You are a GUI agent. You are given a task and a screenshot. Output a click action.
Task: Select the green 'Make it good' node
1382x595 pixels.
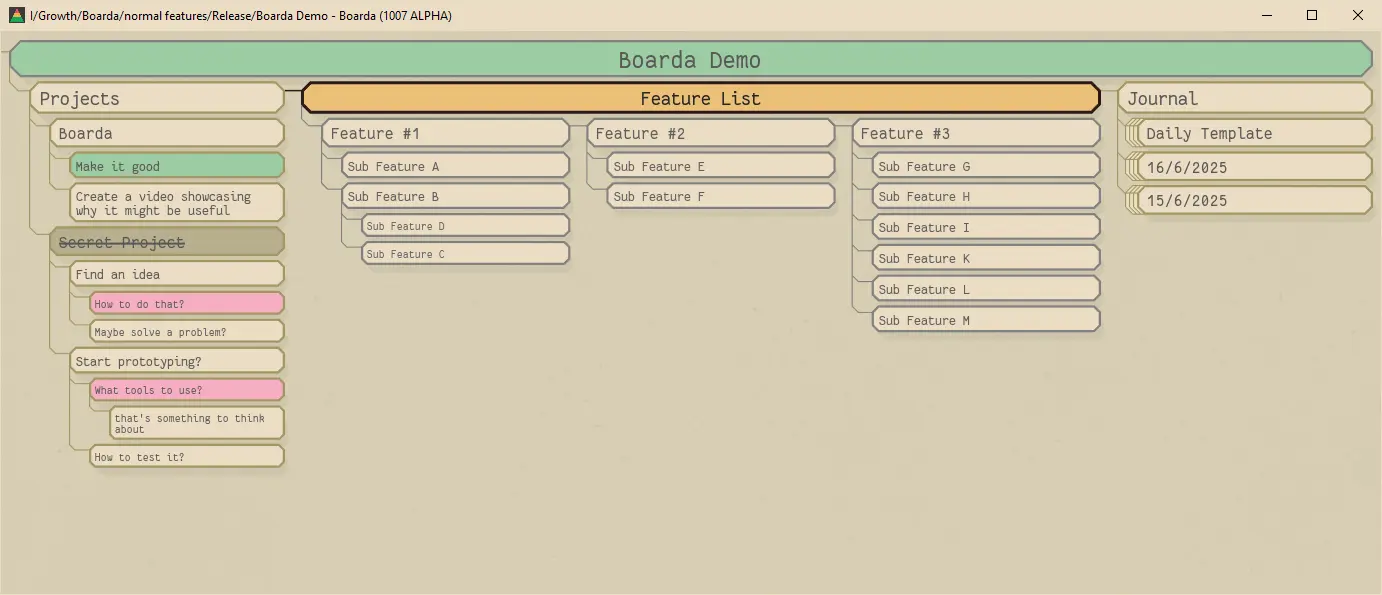(177, 166)
